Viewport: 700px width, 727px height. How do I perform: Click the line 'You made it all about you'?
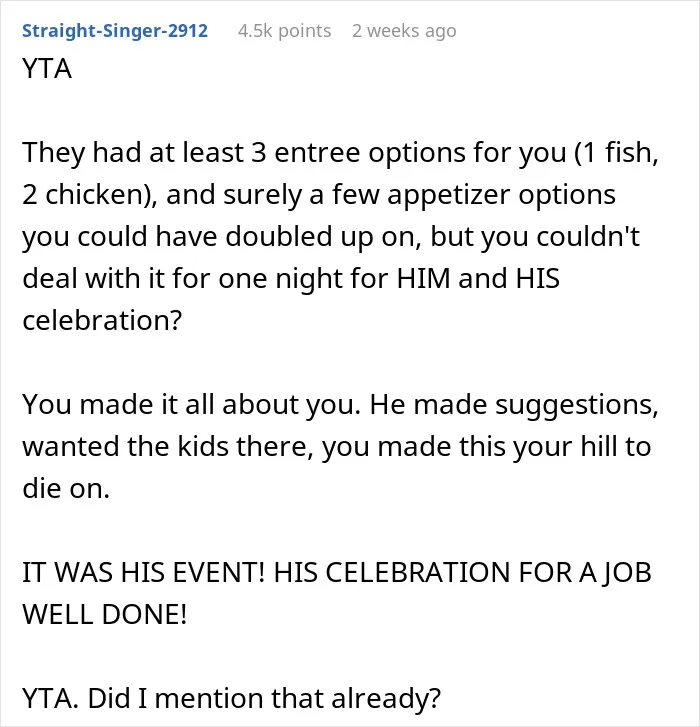pyautogui.click(x=191, y=405)
